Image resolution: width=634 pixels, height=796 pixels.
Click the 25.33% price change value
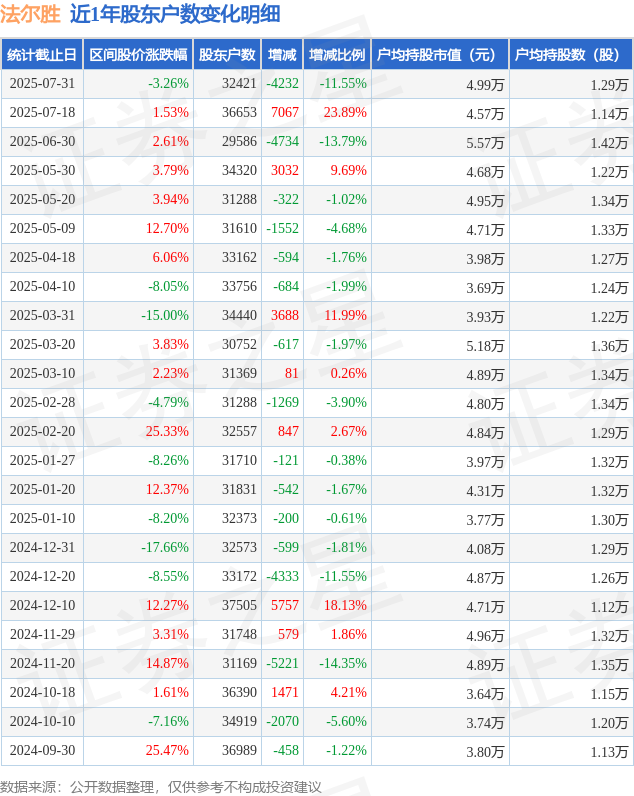coord(167,432)
